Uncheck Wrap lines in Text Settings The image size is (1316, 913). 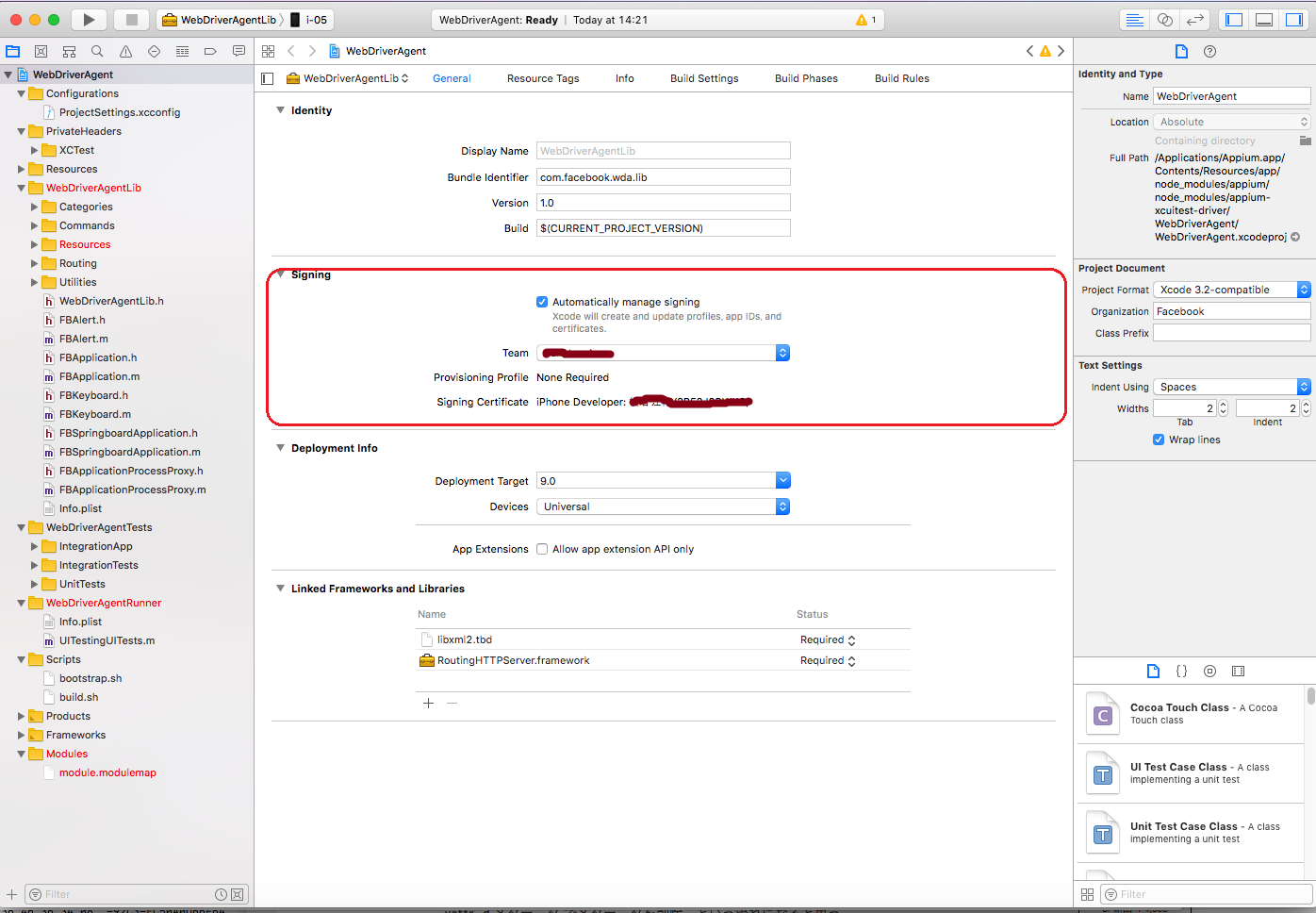(1159, 439)
